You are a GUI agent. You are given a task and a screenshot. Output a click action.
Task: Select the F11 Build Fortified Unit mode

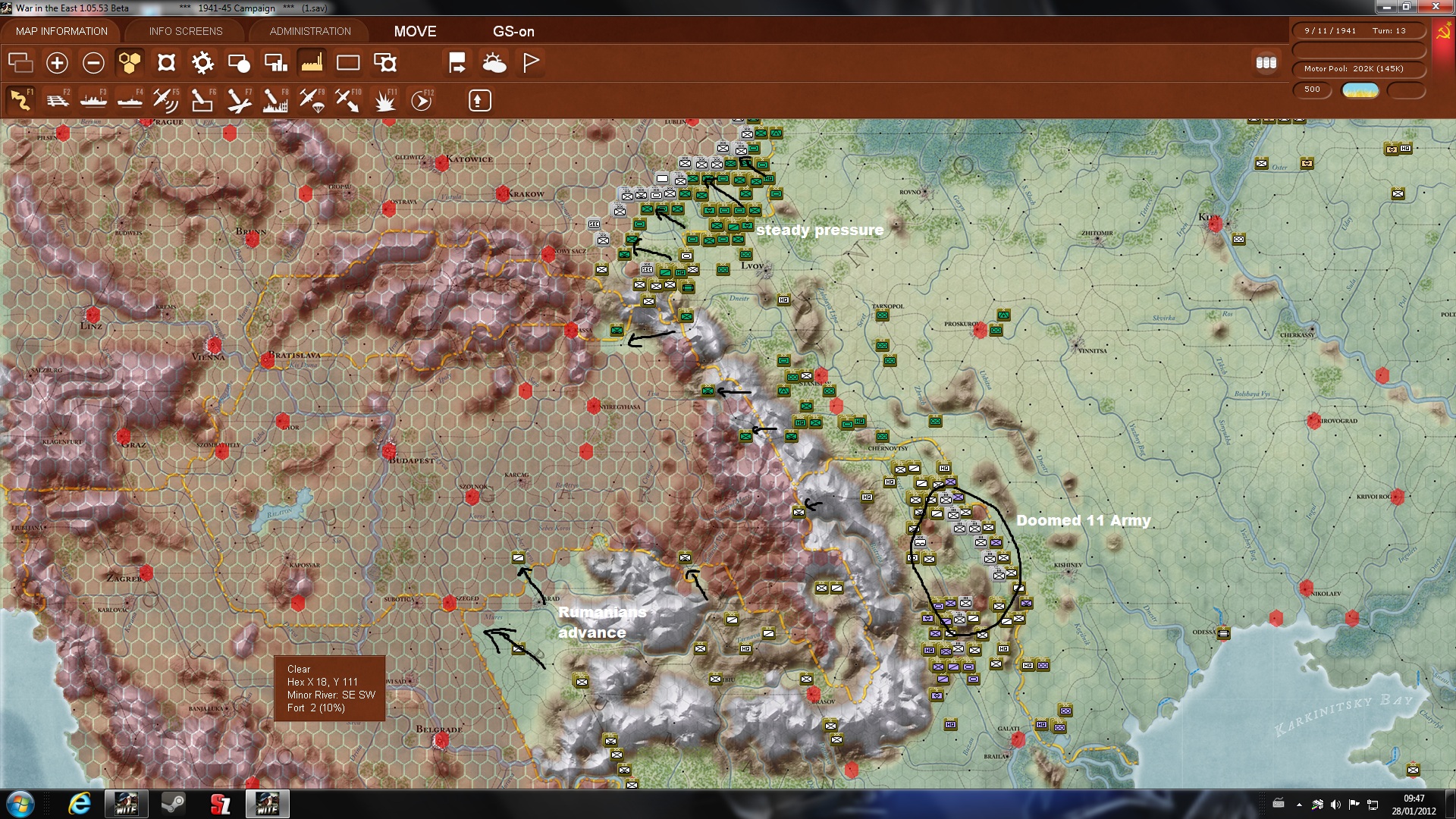pos(384,99)
